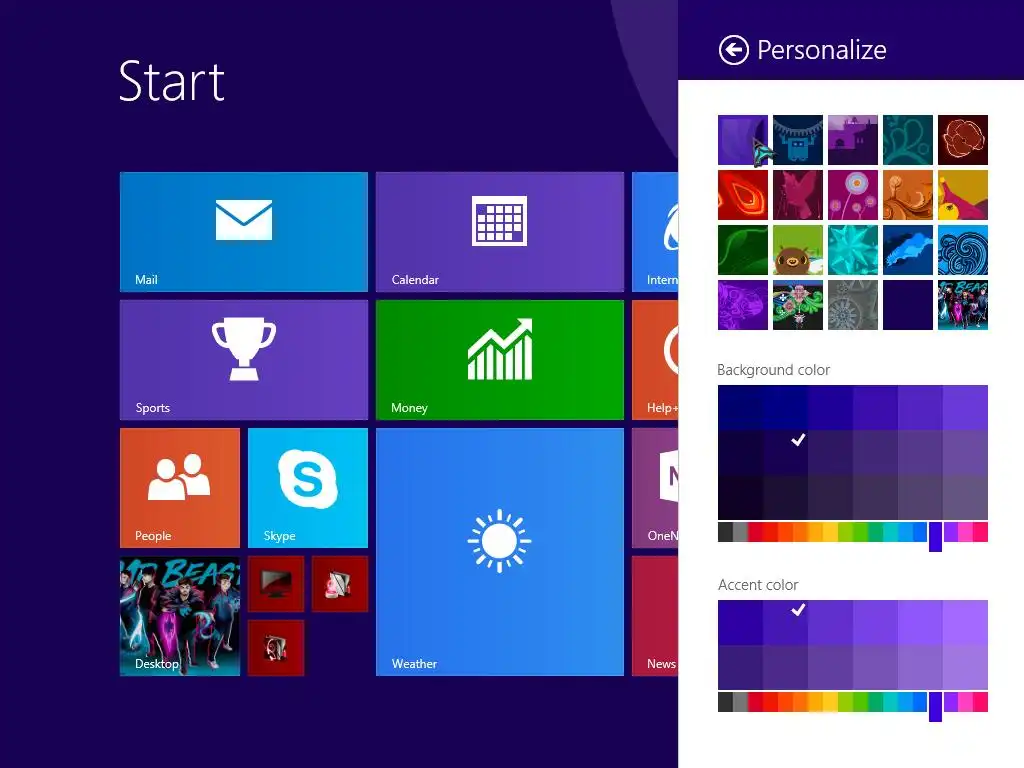Select the blue robot background pattern
The height and width of the screenshot is (768, 1024).
tap(797, 140)
